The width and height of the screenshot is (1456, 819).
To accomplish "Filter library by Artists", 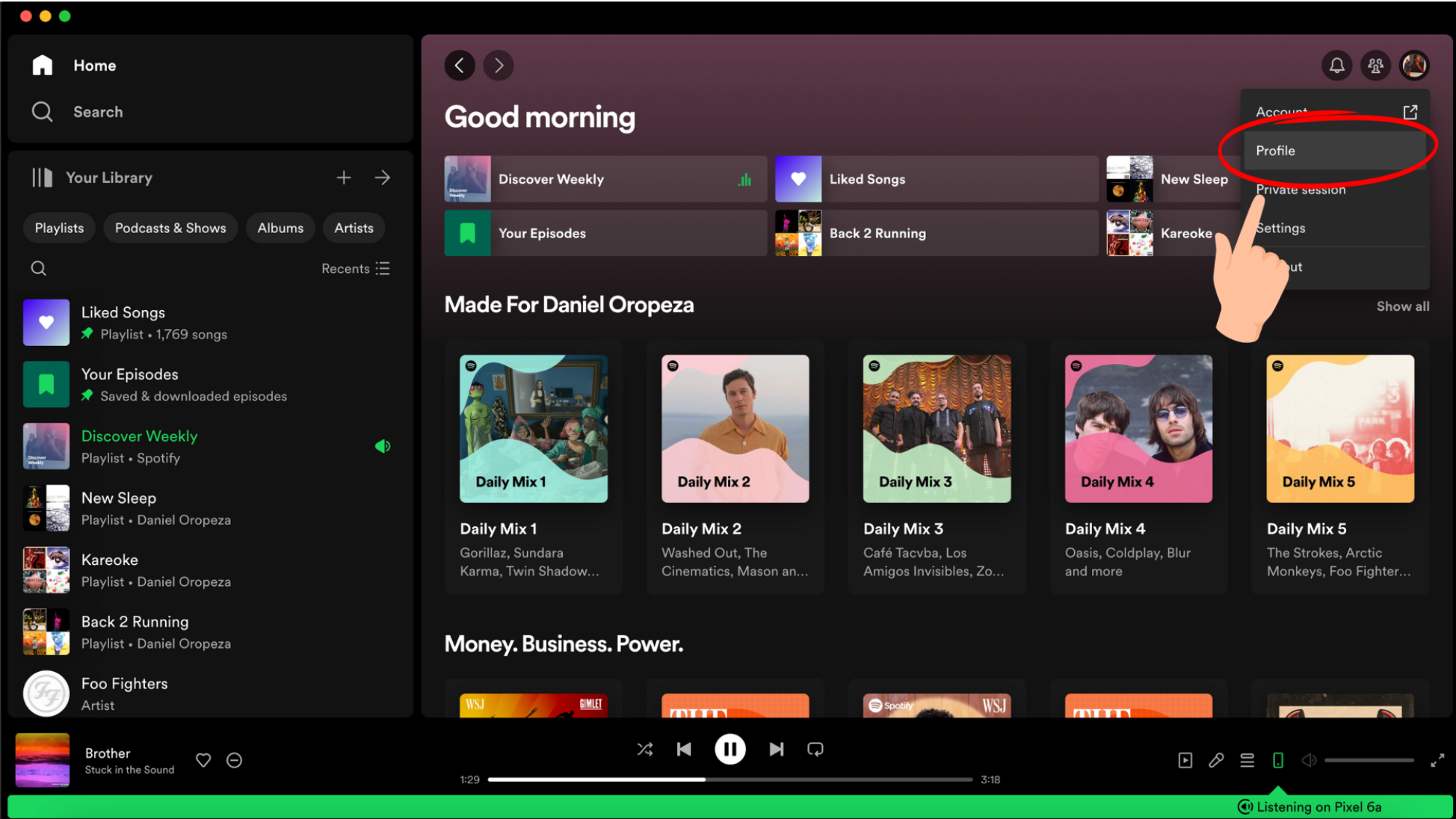I will tap(354, 228).
